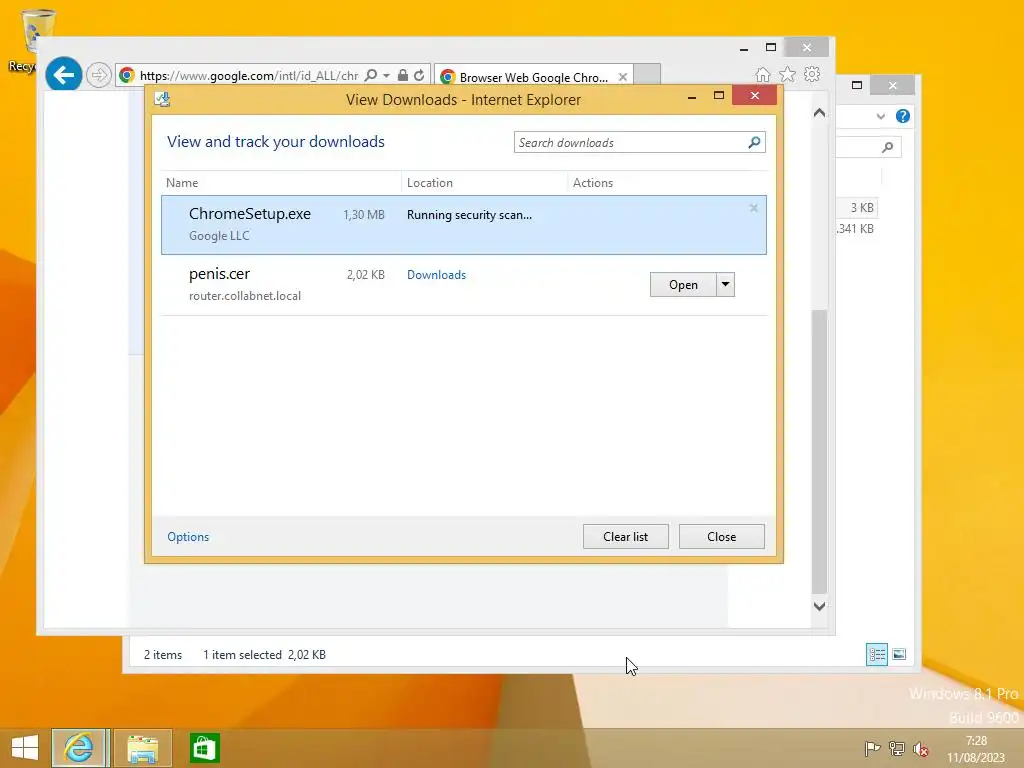Click the Actions column header
This screenshot has height=768, width=1024.
667,183
